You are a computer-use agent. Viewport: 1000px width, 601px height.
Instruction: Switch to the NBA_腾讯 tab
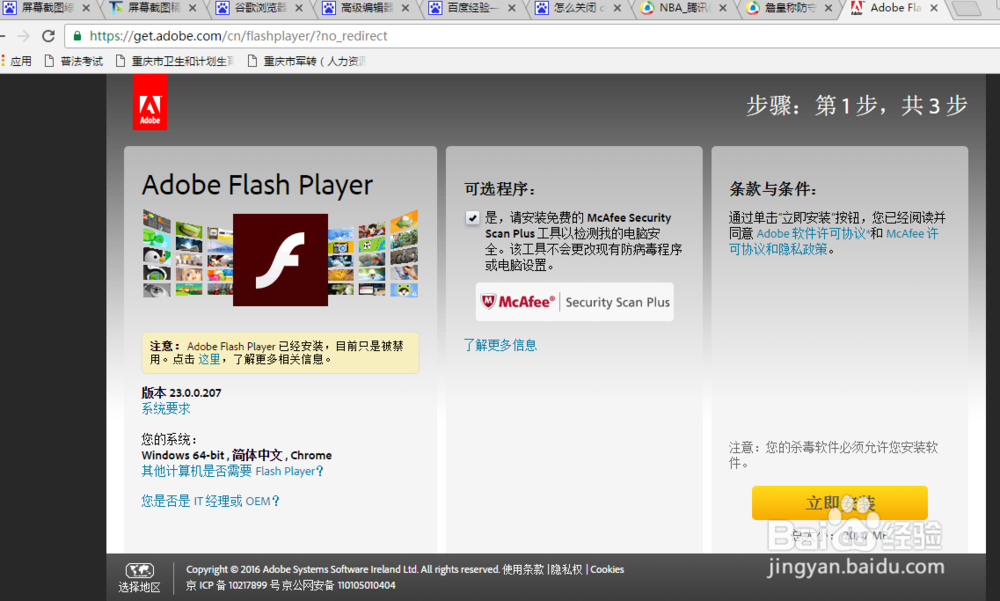[684, 8]
